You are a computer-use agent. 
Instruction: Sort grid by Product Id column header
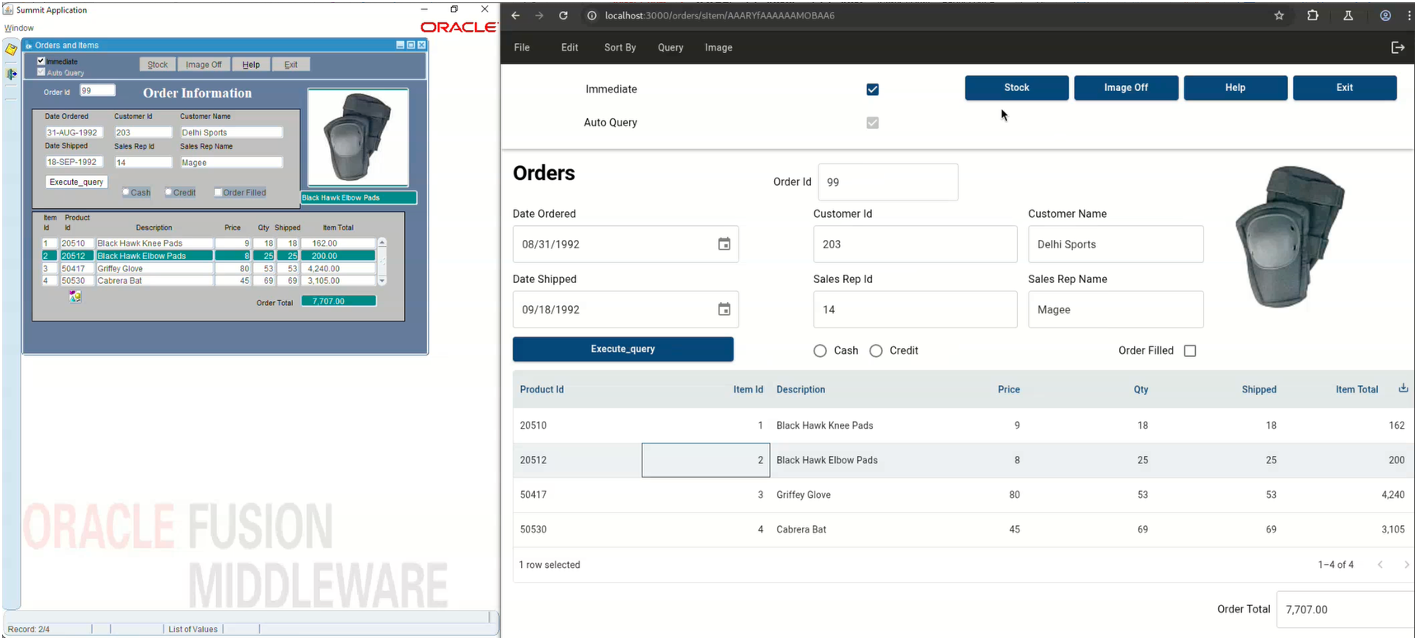pyautogui.click(x=542, y=390)
